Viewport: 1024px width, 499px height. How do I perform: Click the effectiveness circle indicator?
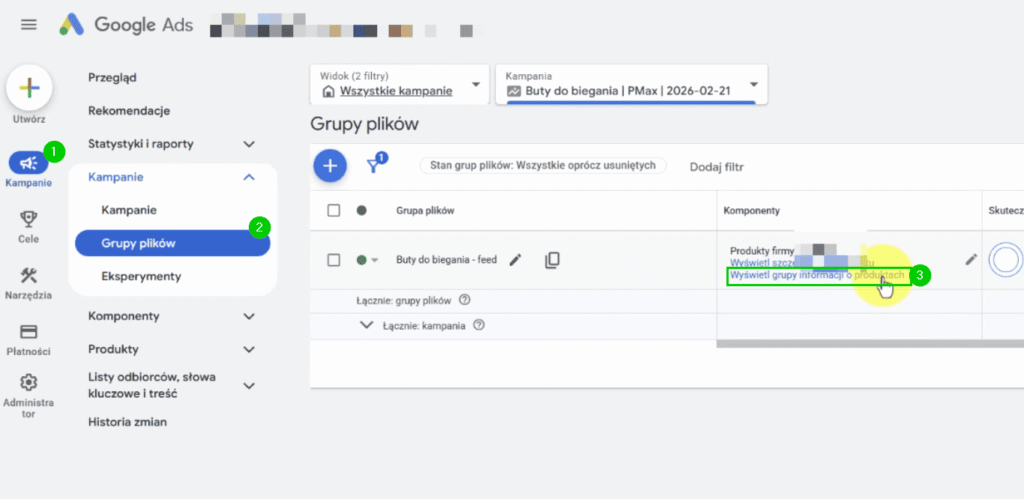coord(1006,260)
